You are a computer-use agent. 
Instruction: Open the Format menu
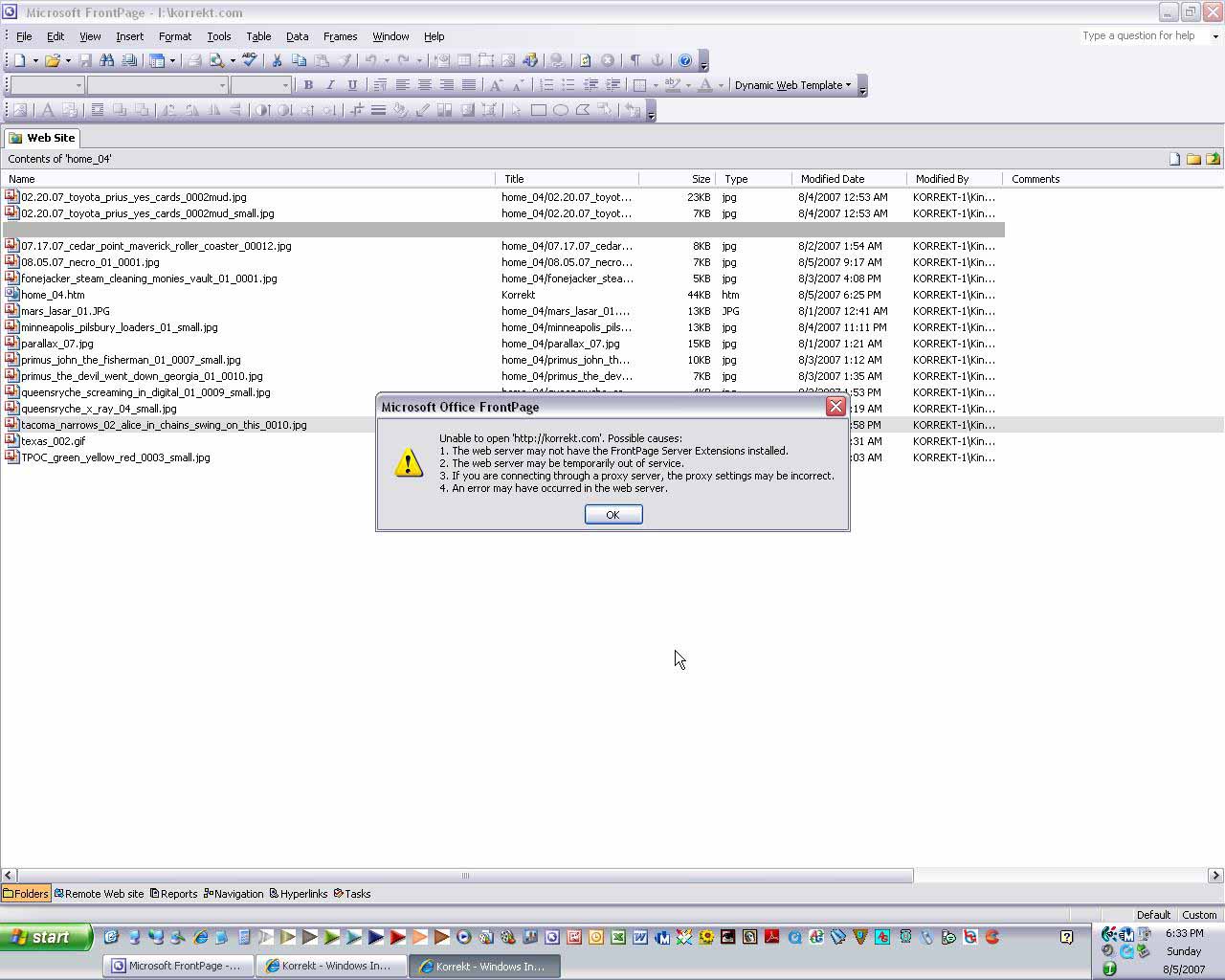[x=175, y=36]
